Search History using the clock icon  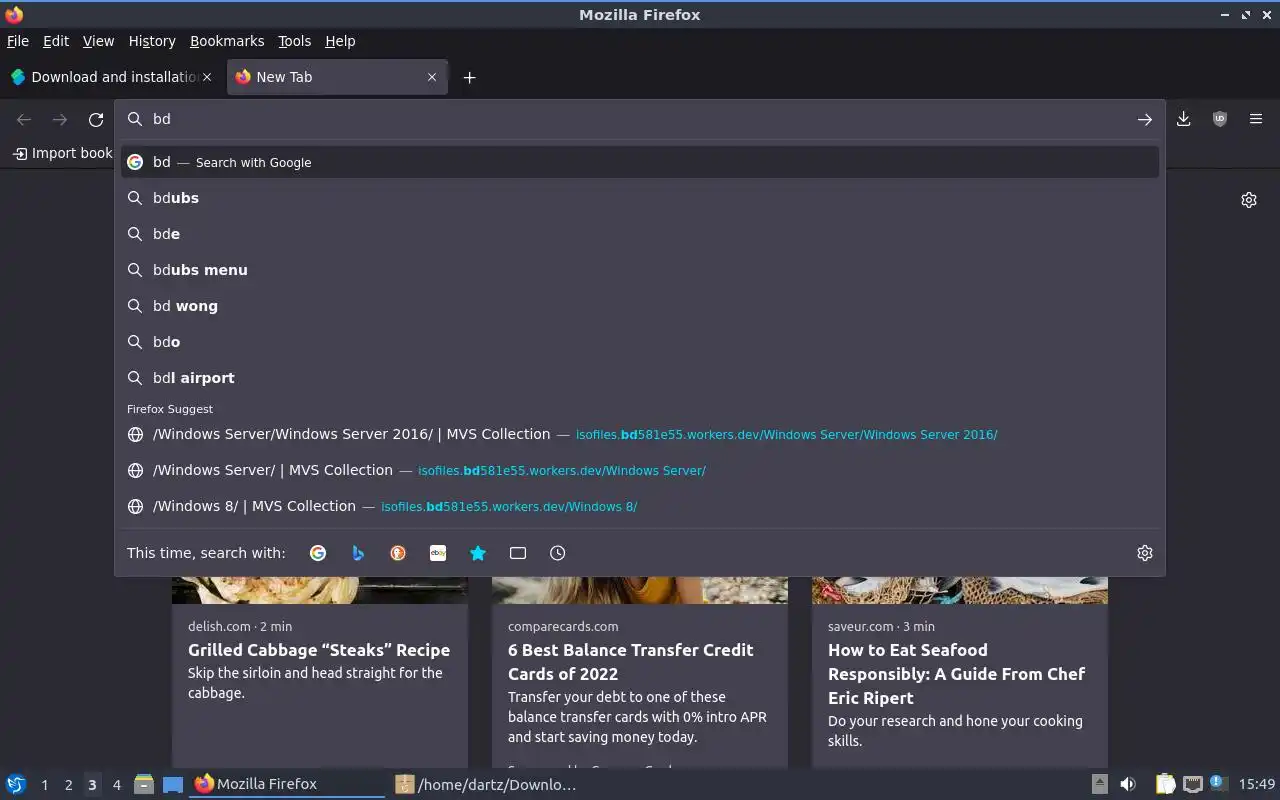(558, 553)
